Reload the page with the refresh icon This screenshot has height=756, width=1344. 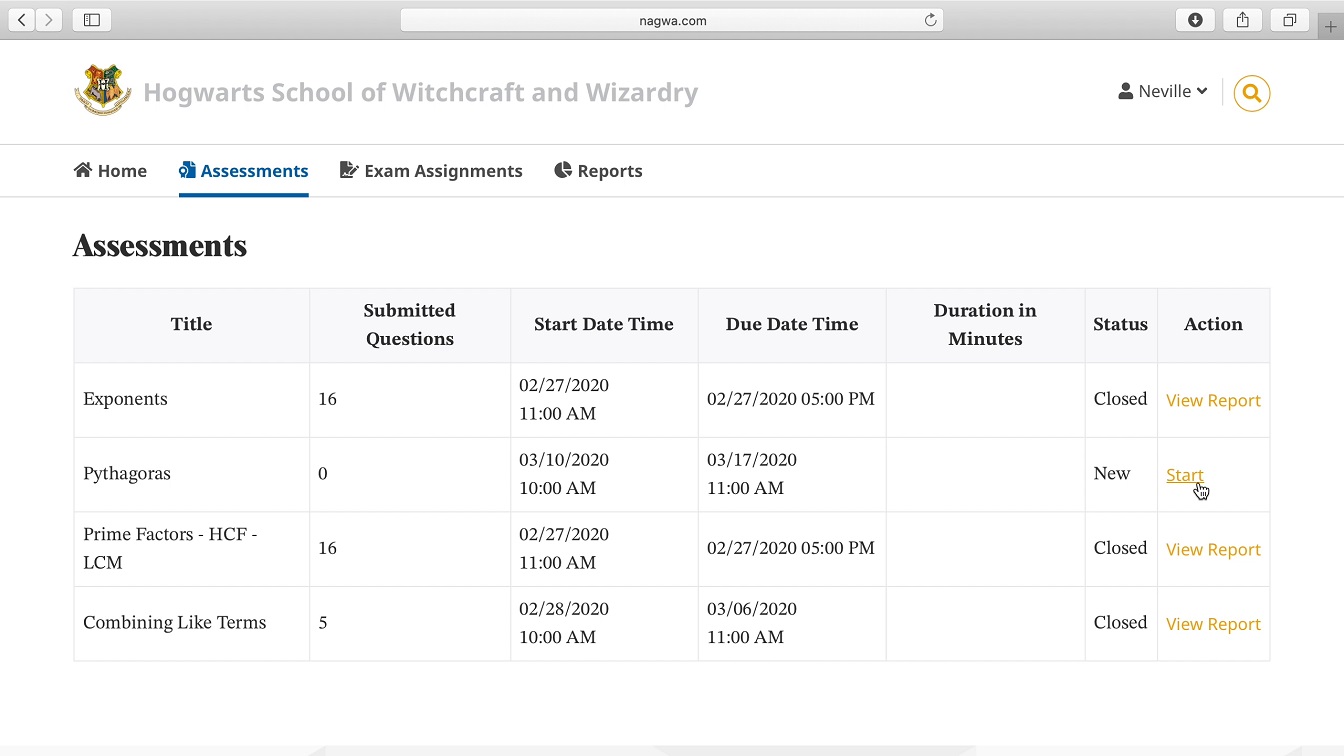pos(930,20)
